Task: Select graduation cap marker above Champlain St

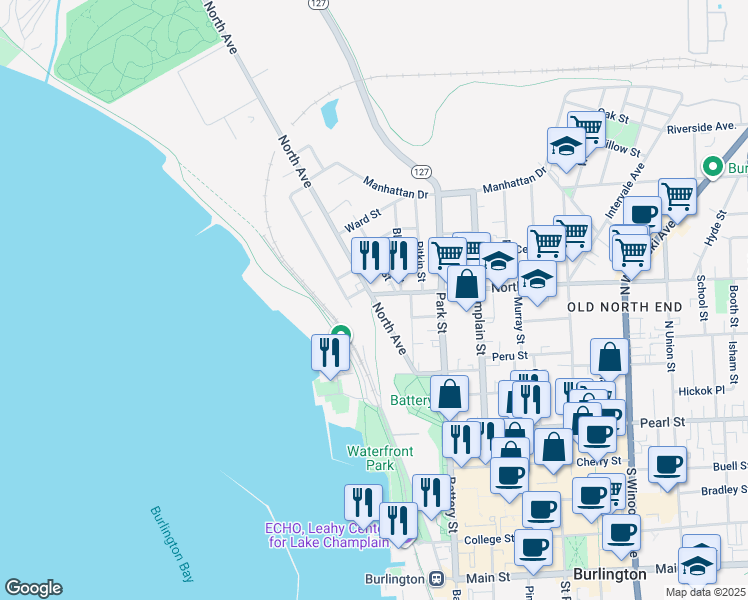Action: [x=499, y=261]
